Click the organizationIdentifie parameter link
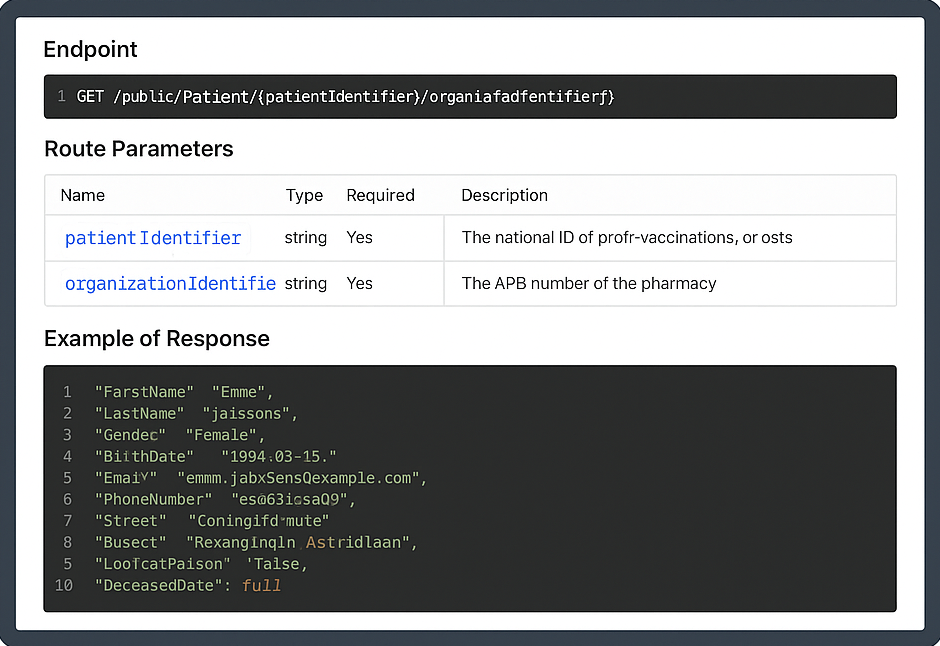The image size is (940, 646). pyautogui.click(x=170, y=283)
